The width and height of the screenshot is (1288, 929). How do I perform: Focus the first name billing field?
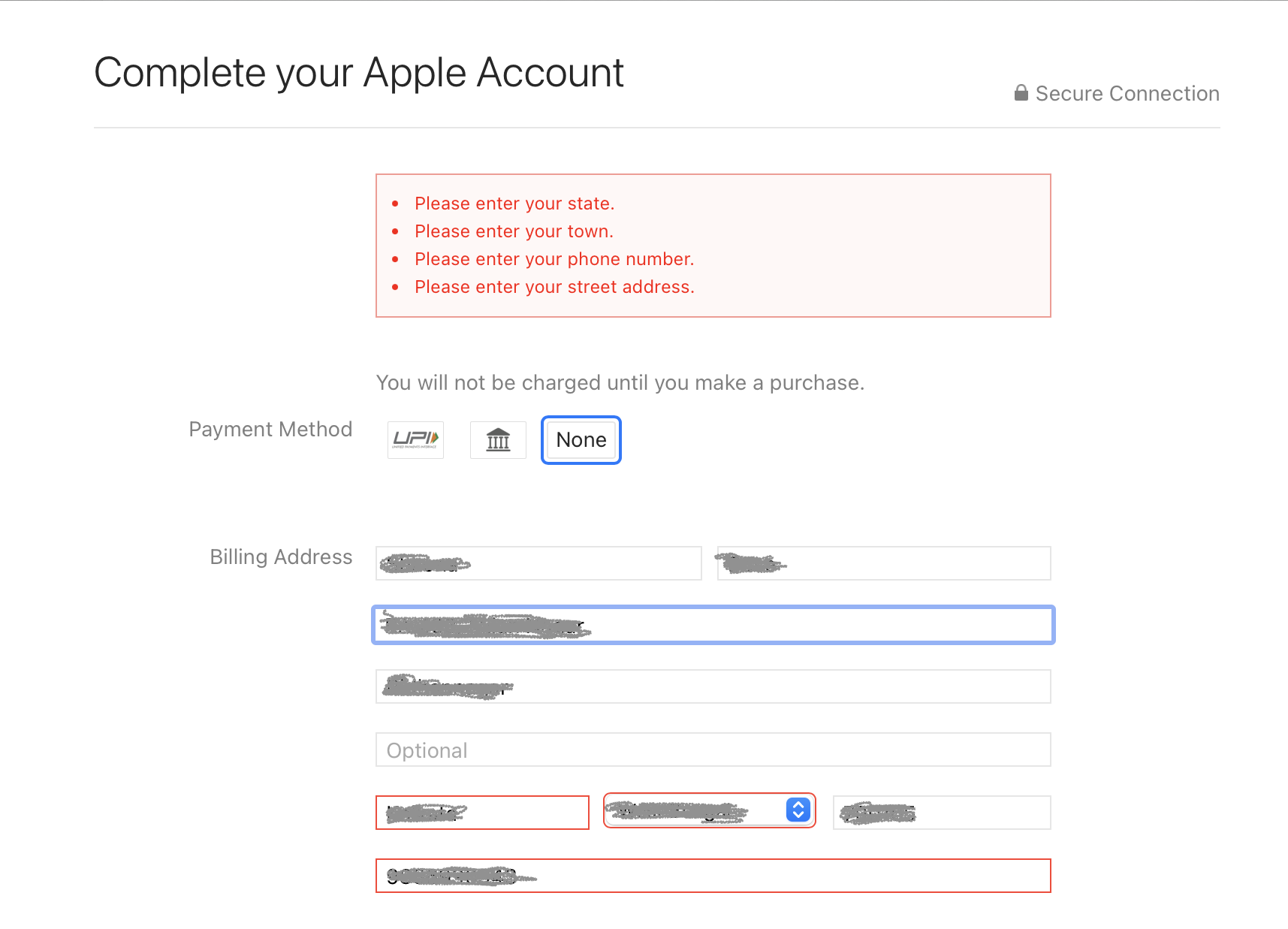pos(538,563)
